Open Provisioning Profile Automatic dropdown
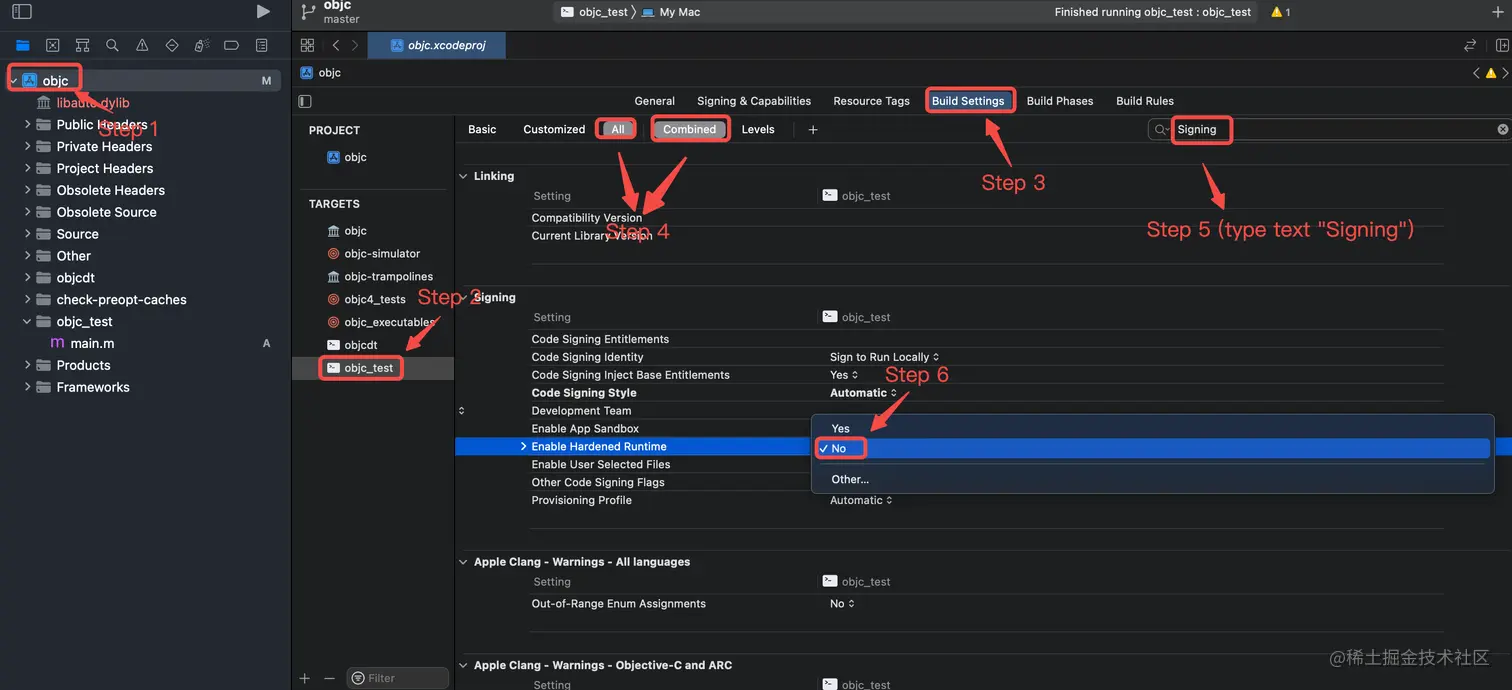 tap(861, 500)
